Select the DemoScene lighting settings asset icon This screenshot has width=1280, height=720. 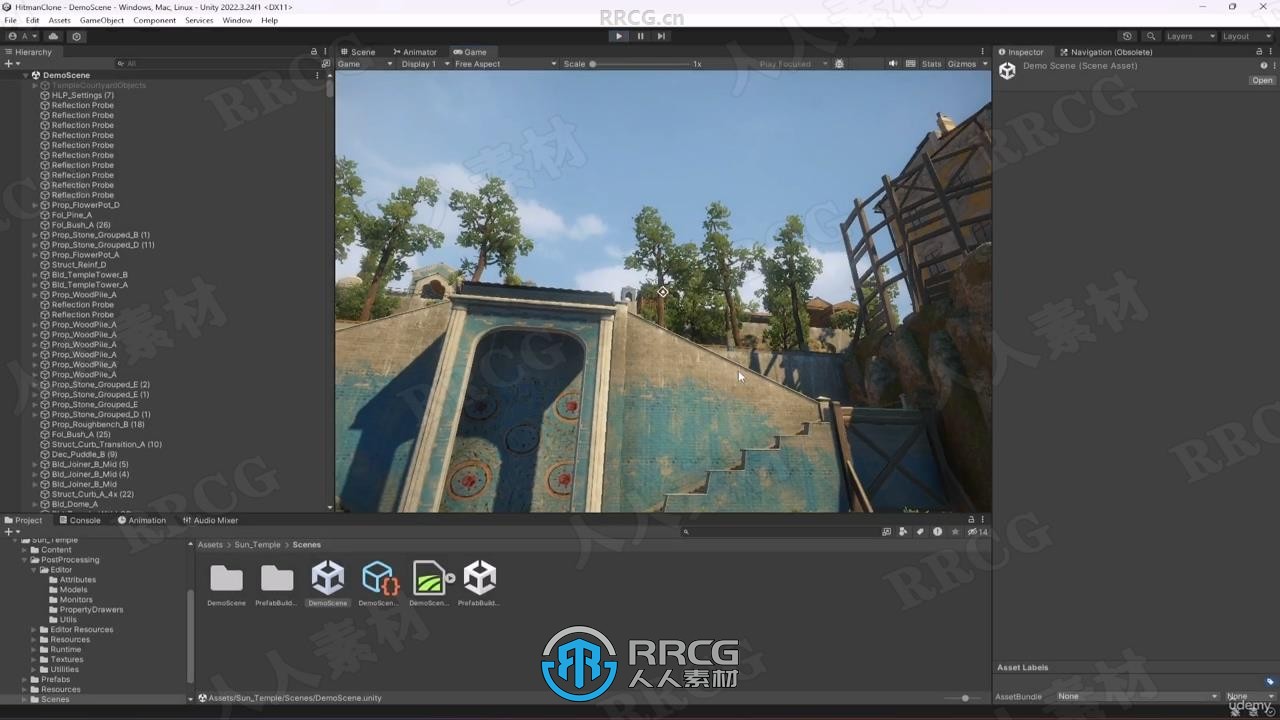pos(429,578)
